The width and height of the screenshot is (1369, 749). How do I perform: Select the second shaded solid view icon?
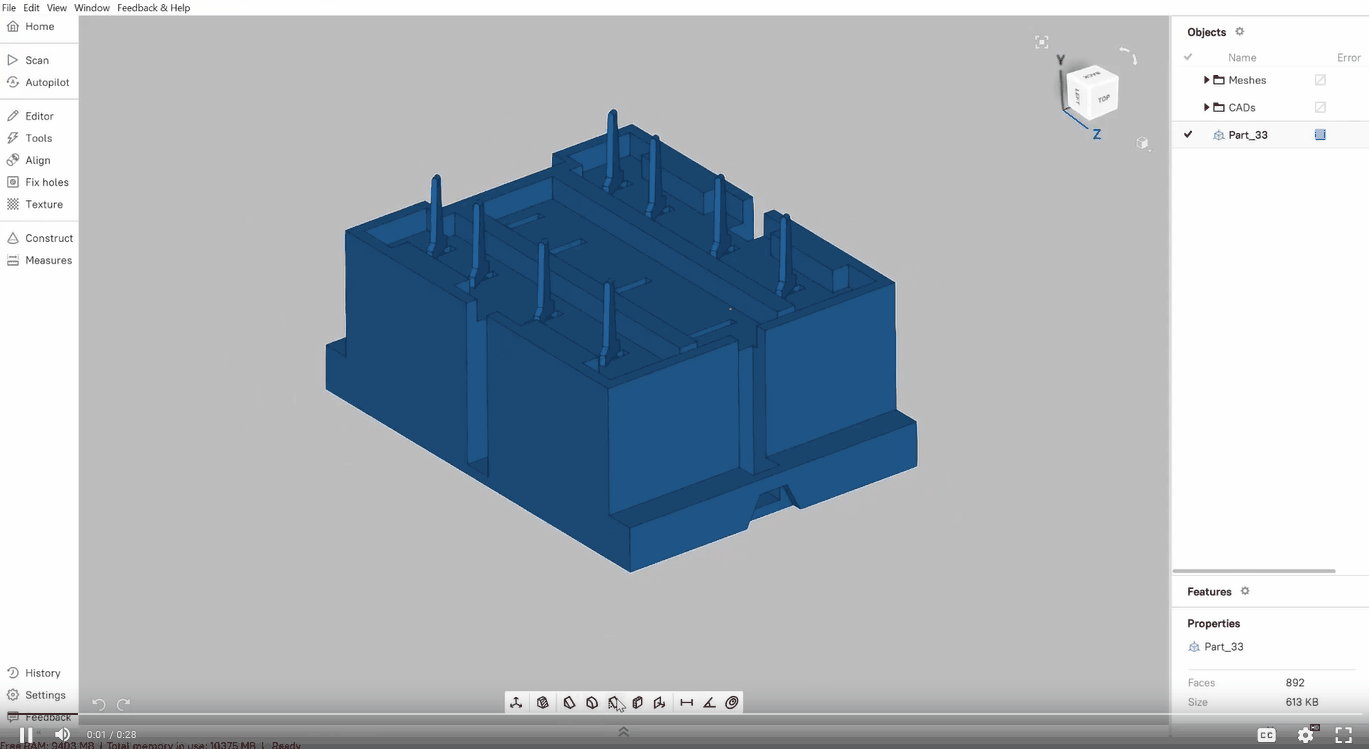point(592,703)
